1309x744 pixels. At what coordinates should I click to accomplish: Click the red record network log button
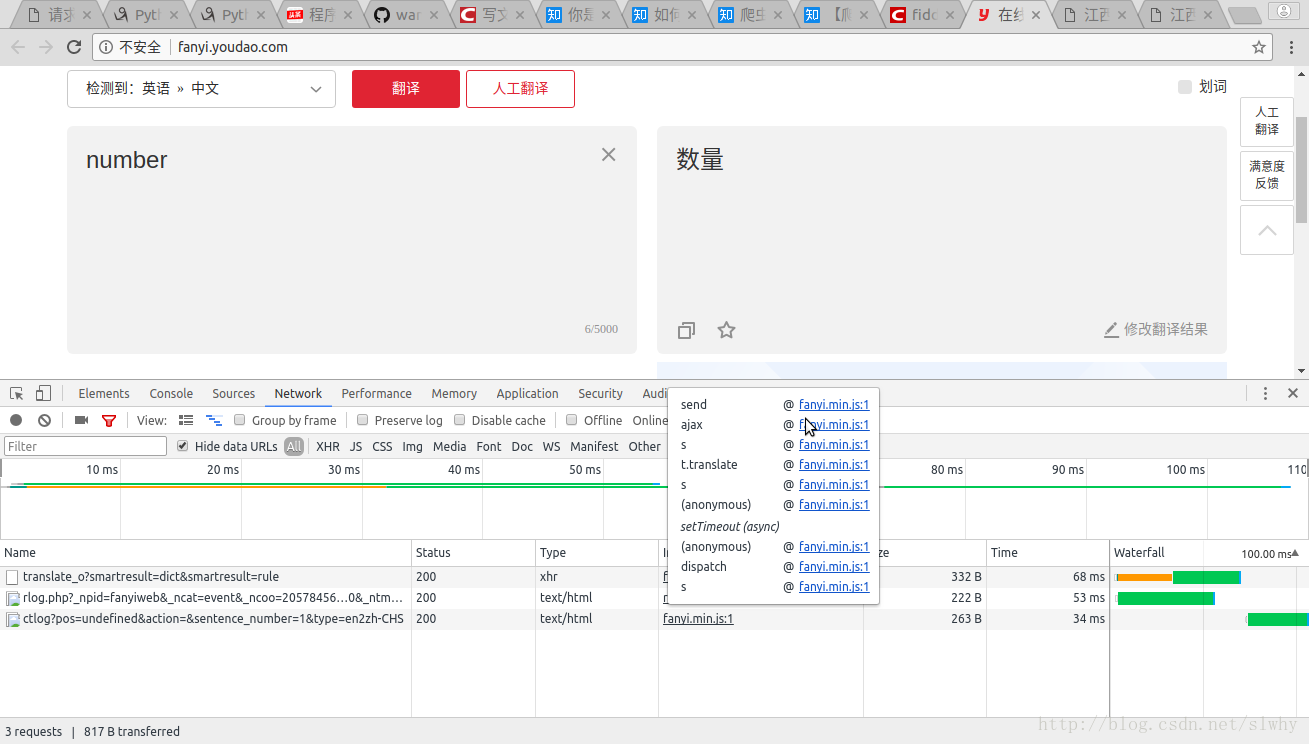[15, 420]
